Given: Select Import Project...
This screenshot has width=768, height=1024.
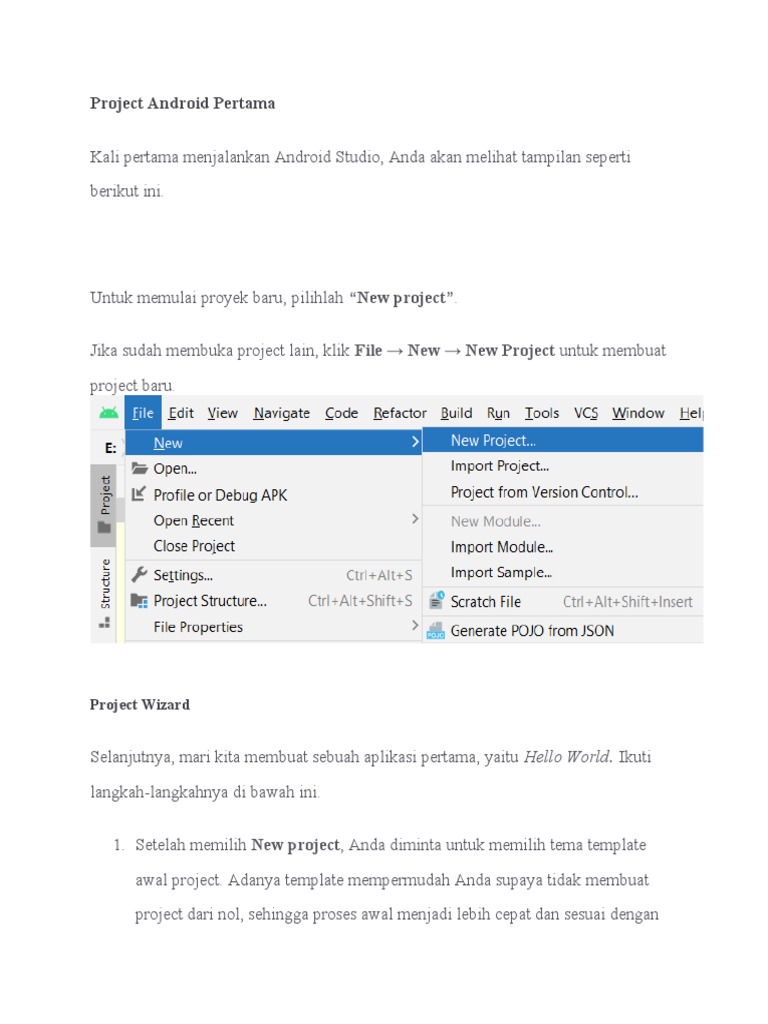Looking at the screenshot, I should pos(563,466).
